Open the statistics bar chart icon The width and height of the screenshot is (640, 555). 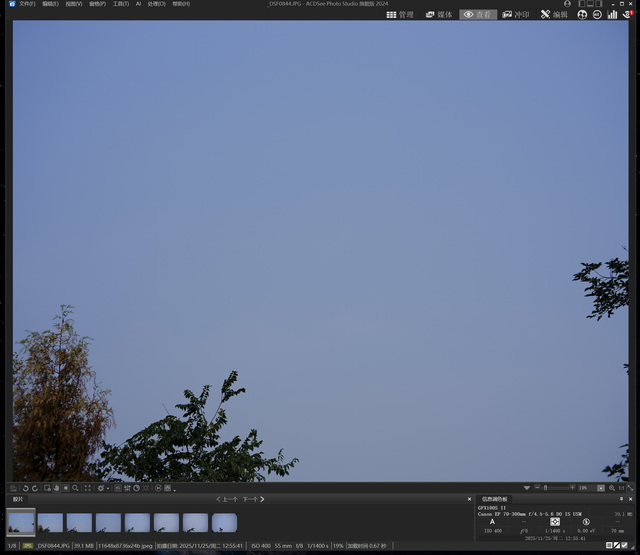[x=612, y=15]
